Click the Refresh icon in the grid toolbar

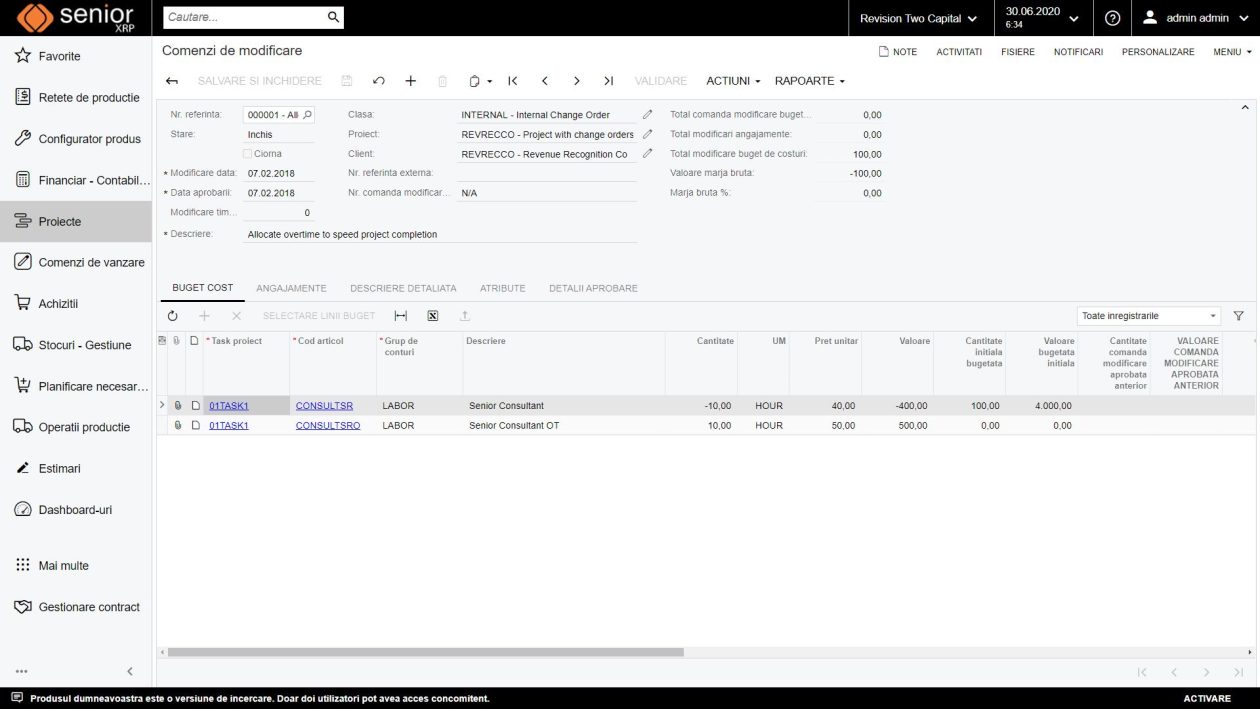coord(172,315)
